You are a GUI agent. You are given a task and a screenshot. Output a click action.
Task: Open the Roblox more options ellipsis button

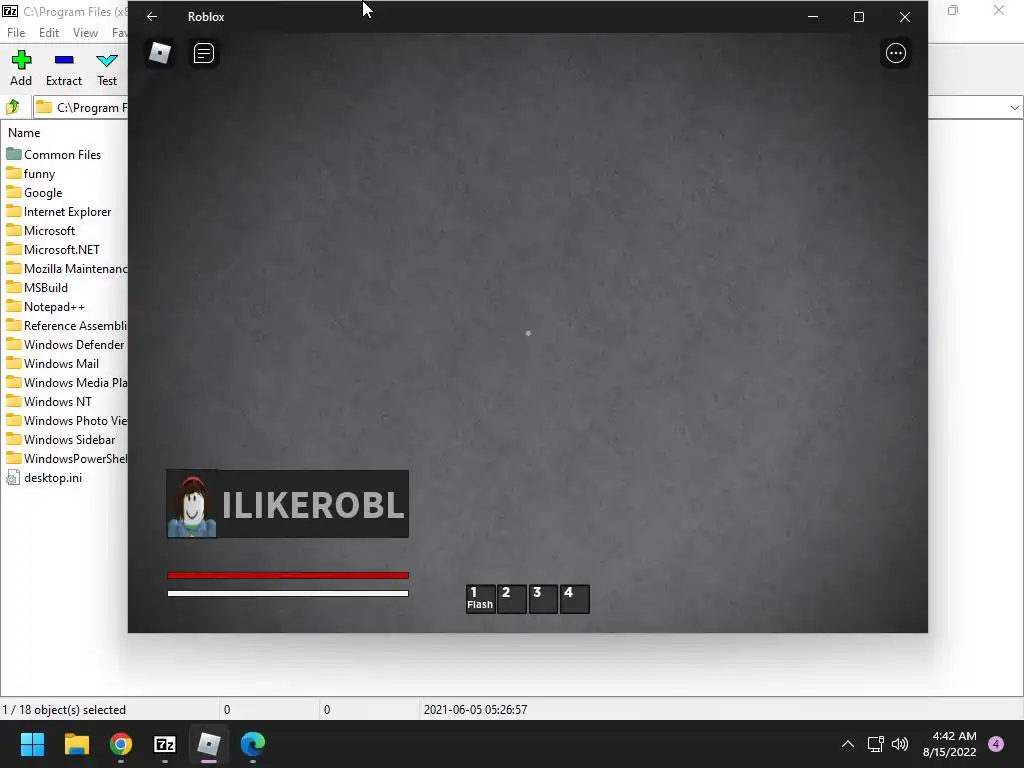click(x=895, y=53)
